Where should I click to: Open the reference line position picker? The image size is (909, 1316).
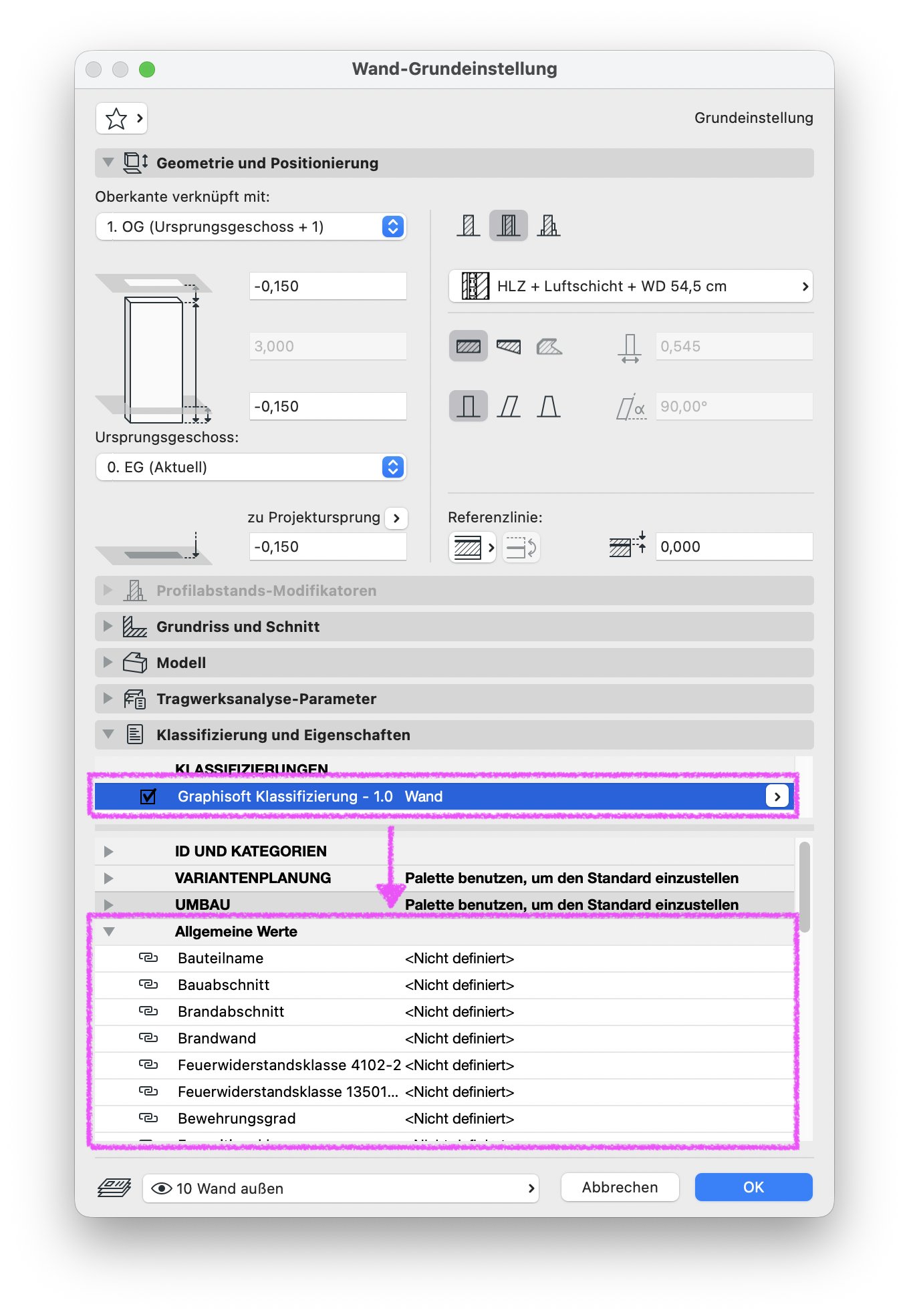click(x=473, y=548)
